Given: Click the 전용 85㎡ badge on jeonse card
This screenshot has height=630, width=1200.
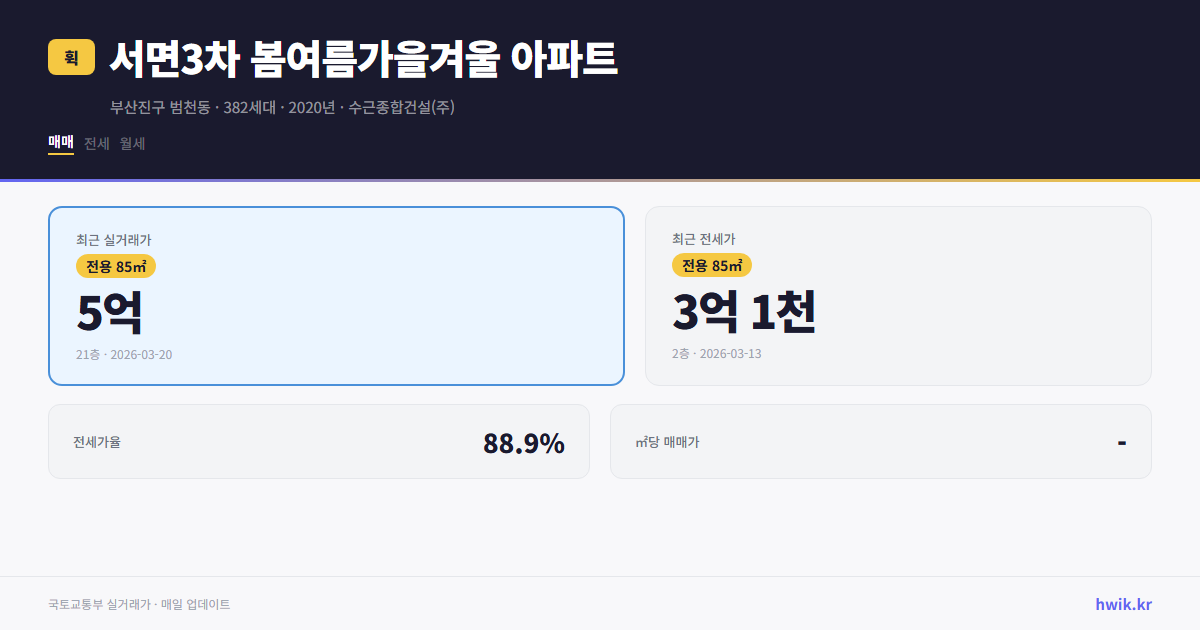Looking at the screenshot, I should [712, 265].
